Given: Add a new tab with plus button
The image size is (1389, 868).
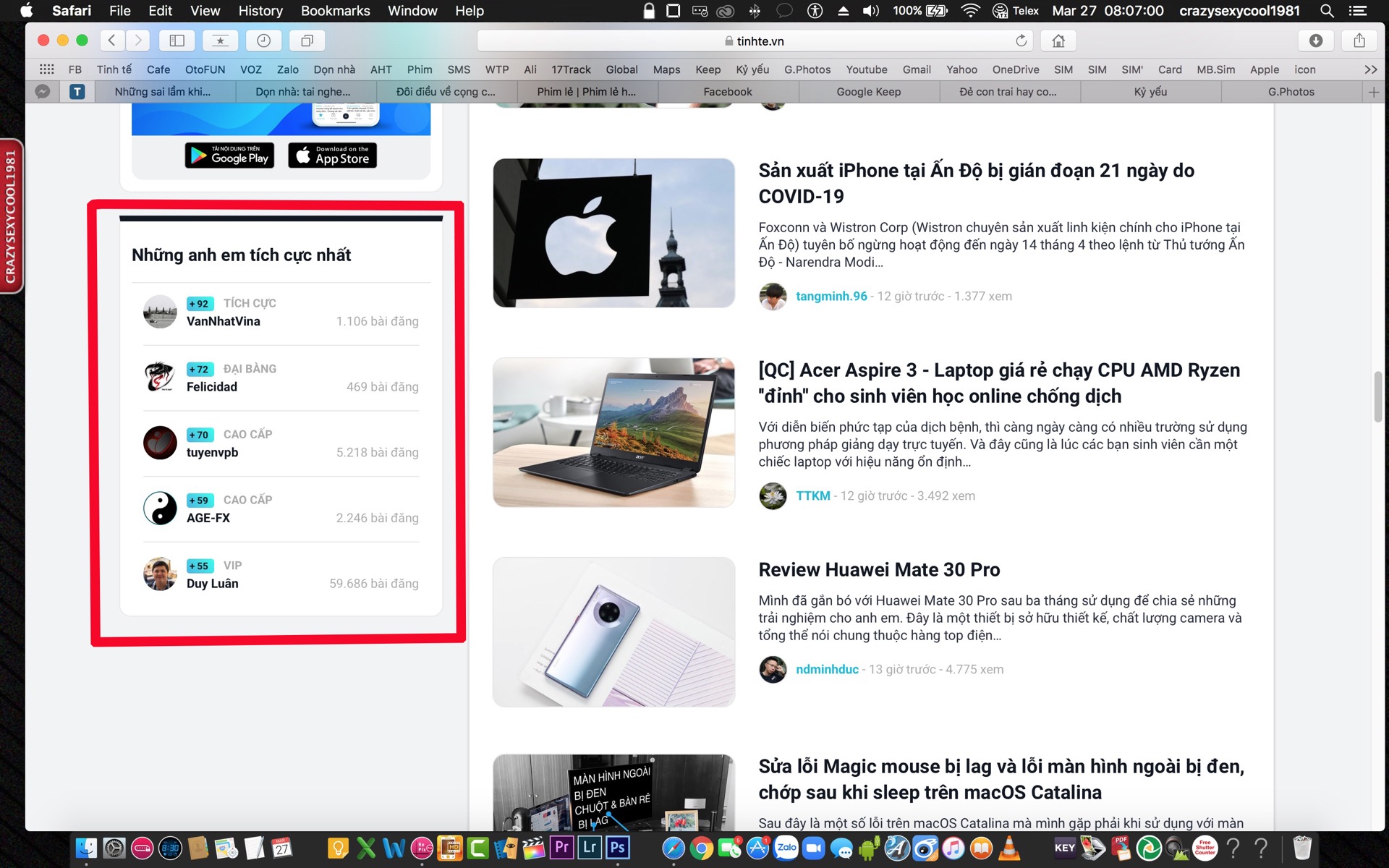Looking at the screenshot, I should (x=1374, y=92).
